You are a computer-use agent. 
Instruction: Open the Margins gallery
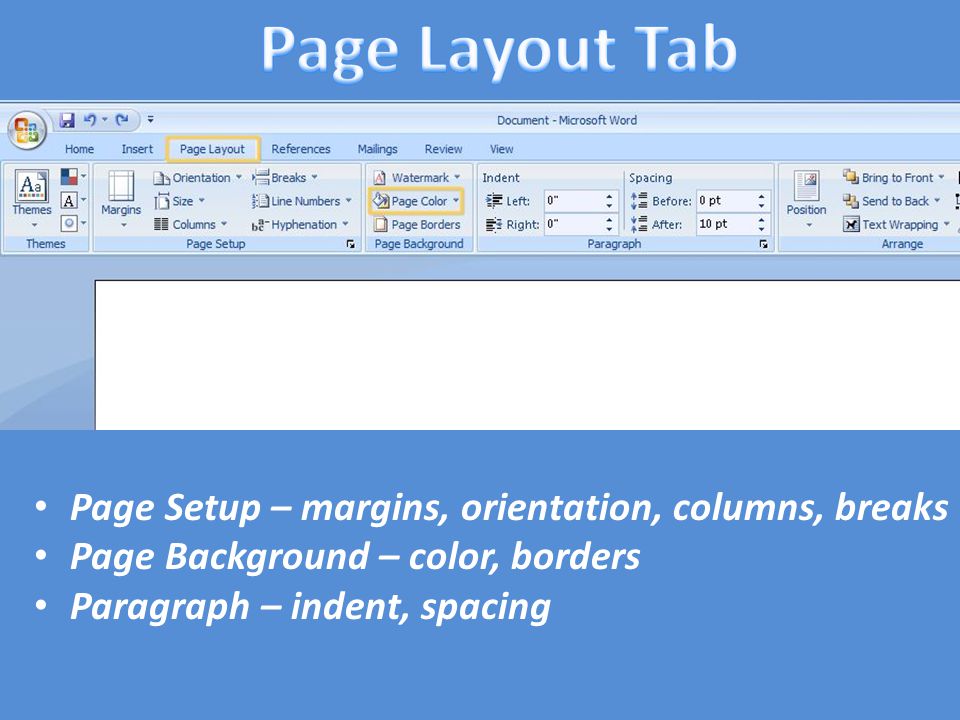[121, 199]
